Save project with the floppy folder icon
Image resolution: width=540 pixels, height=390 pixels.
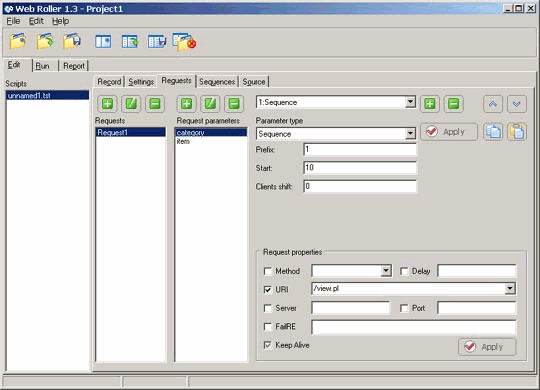pyautogui.click(x=72, y=42)
